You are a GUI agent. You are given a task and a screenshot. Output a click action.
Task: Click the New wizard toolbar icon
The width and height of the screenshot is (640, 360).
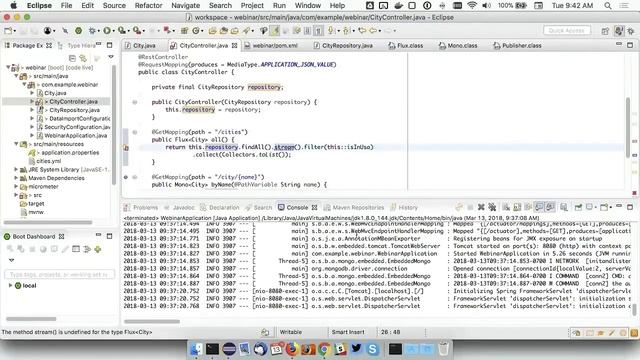point(8,31)
